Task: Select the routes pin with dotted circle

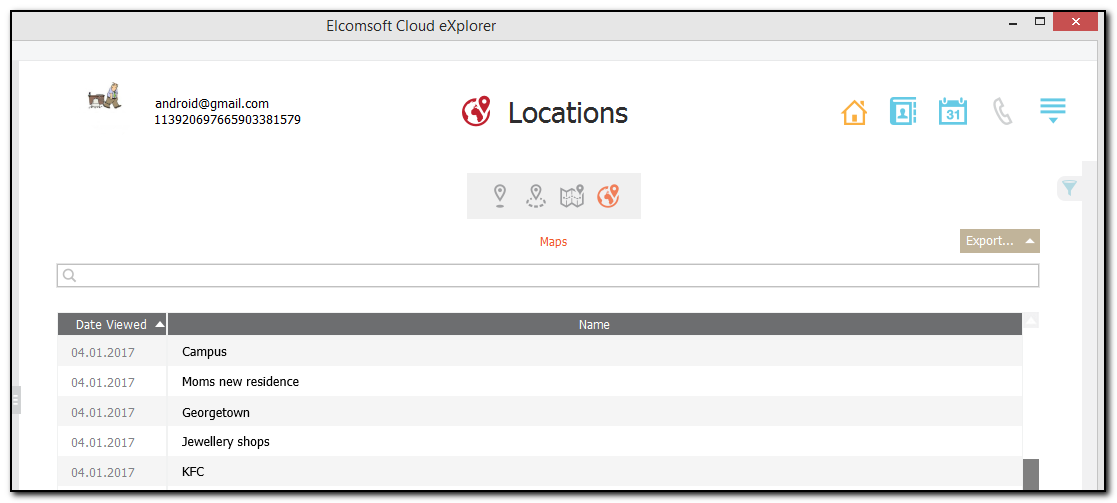Action: [536, 196]
